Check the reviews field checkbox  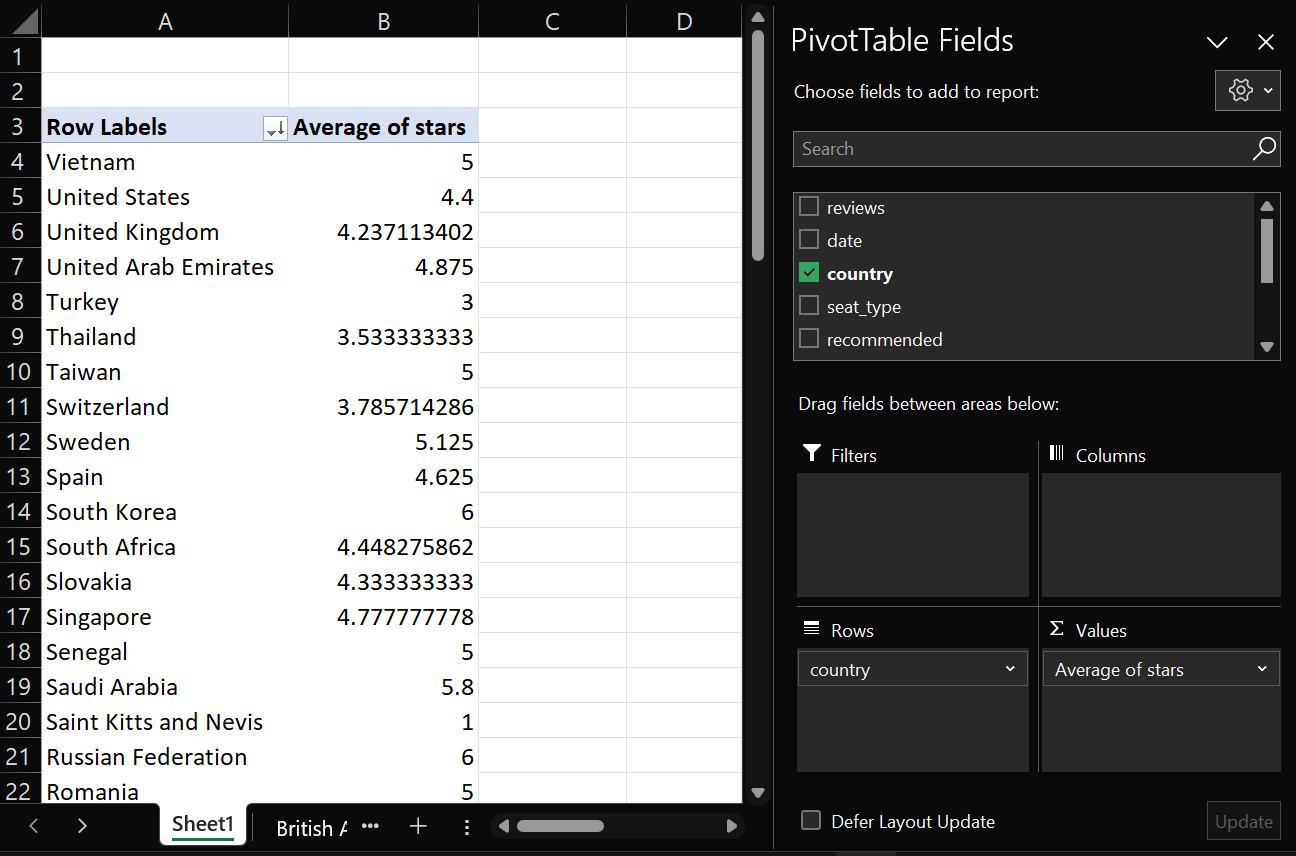[x=809, y=207]
